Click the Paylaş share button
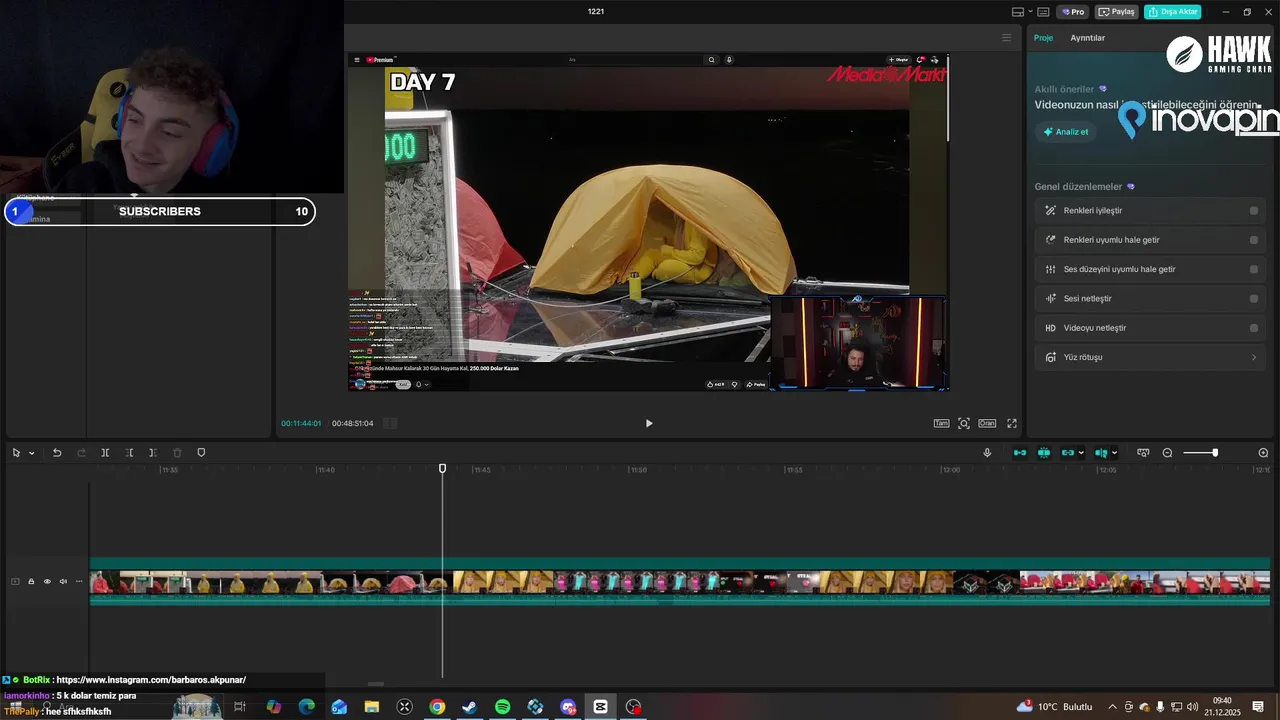The width and height of the screenshot is (1280, 720). click(1117, 12)
